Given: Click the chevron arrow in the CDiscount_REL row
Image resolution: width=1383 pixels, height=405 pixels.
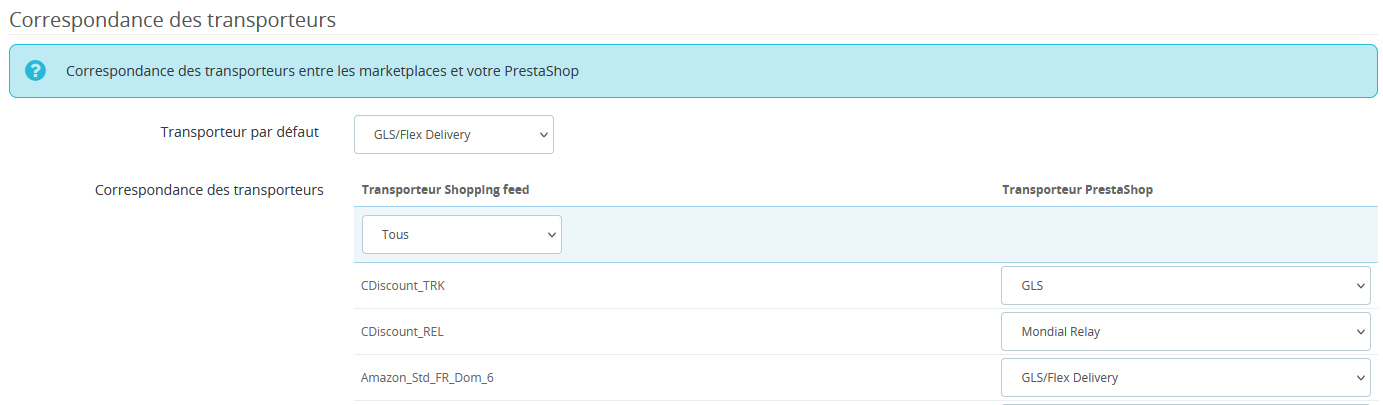Looking at the screenshot, I should (1360, 331).
